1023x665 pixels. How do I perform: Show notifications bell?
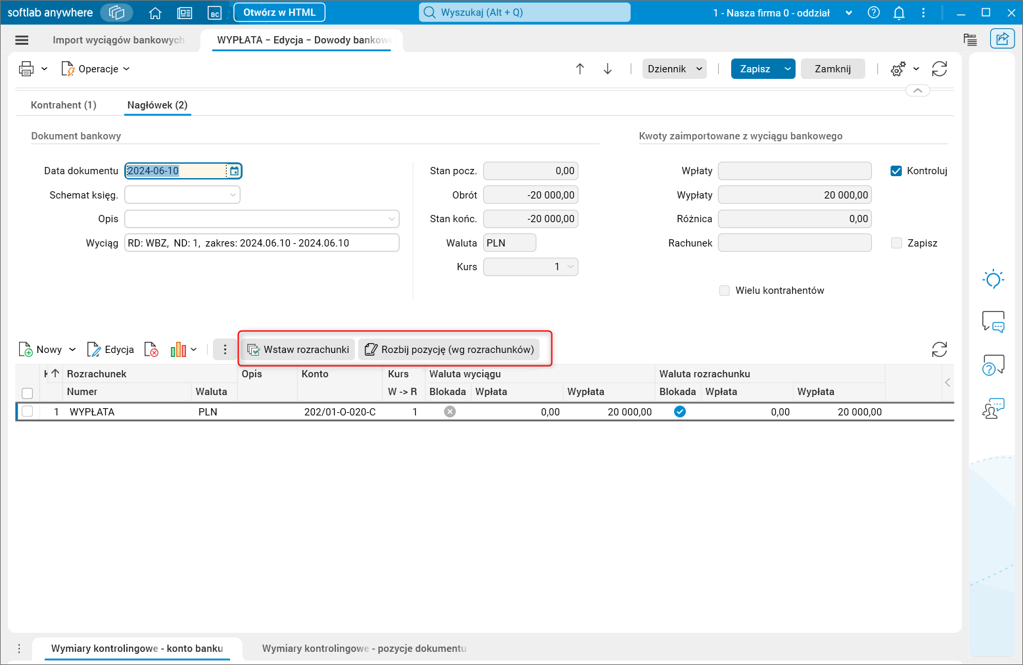[898, 13]
